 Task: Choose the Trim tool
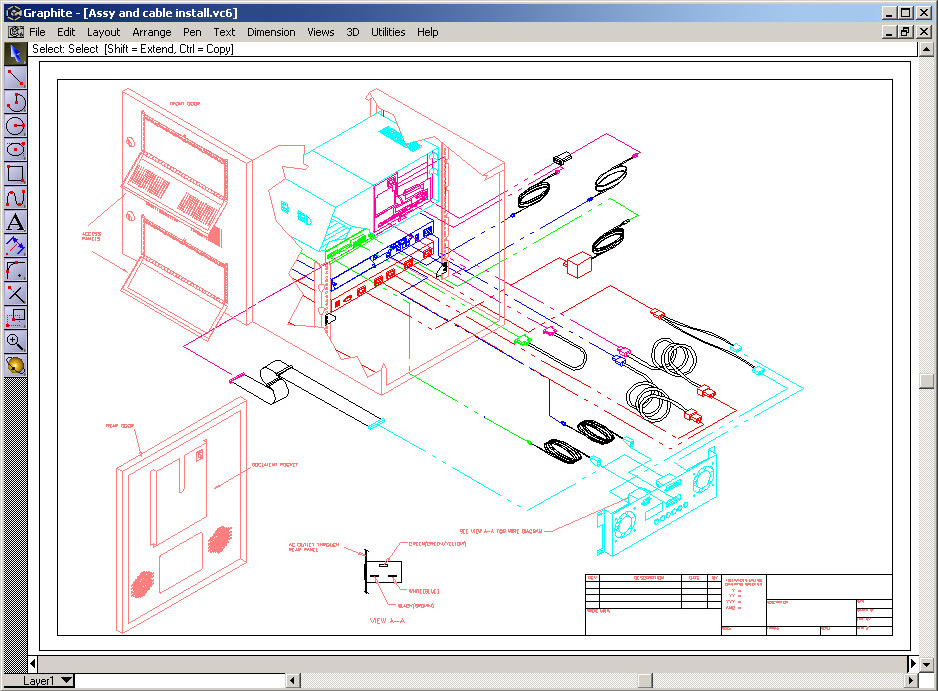tap(15, 294)
